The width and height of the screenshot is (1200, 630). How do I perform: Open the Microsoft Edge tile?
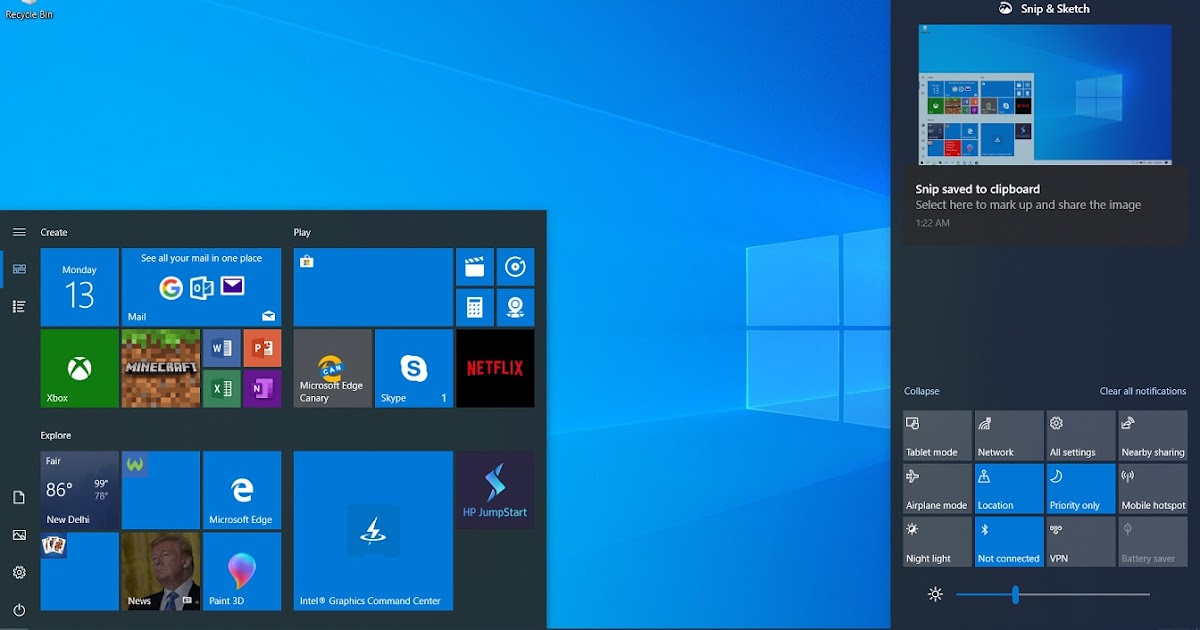click(241, 490)
